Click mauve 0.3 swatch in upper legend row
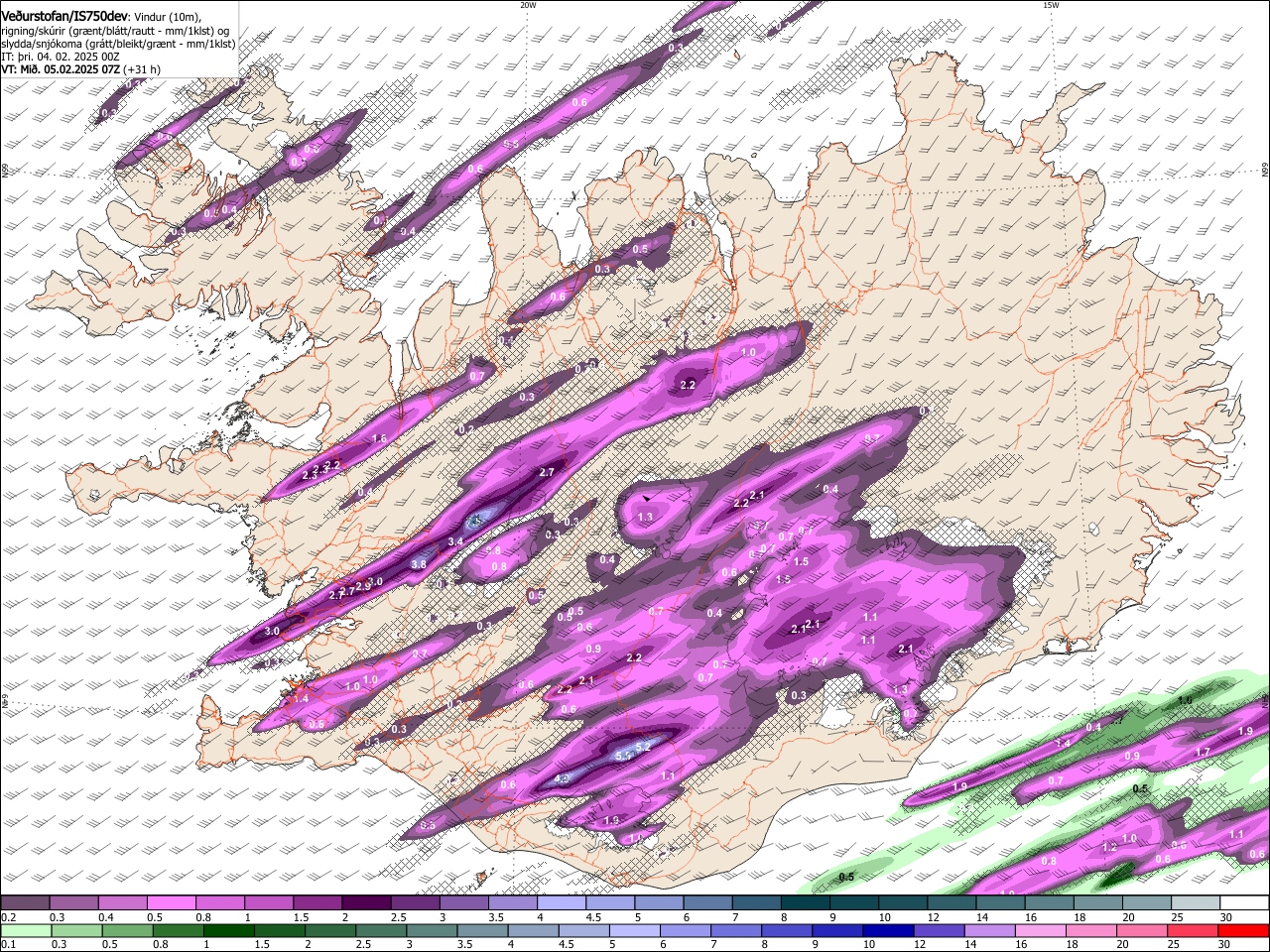 [x=73, y=903]
